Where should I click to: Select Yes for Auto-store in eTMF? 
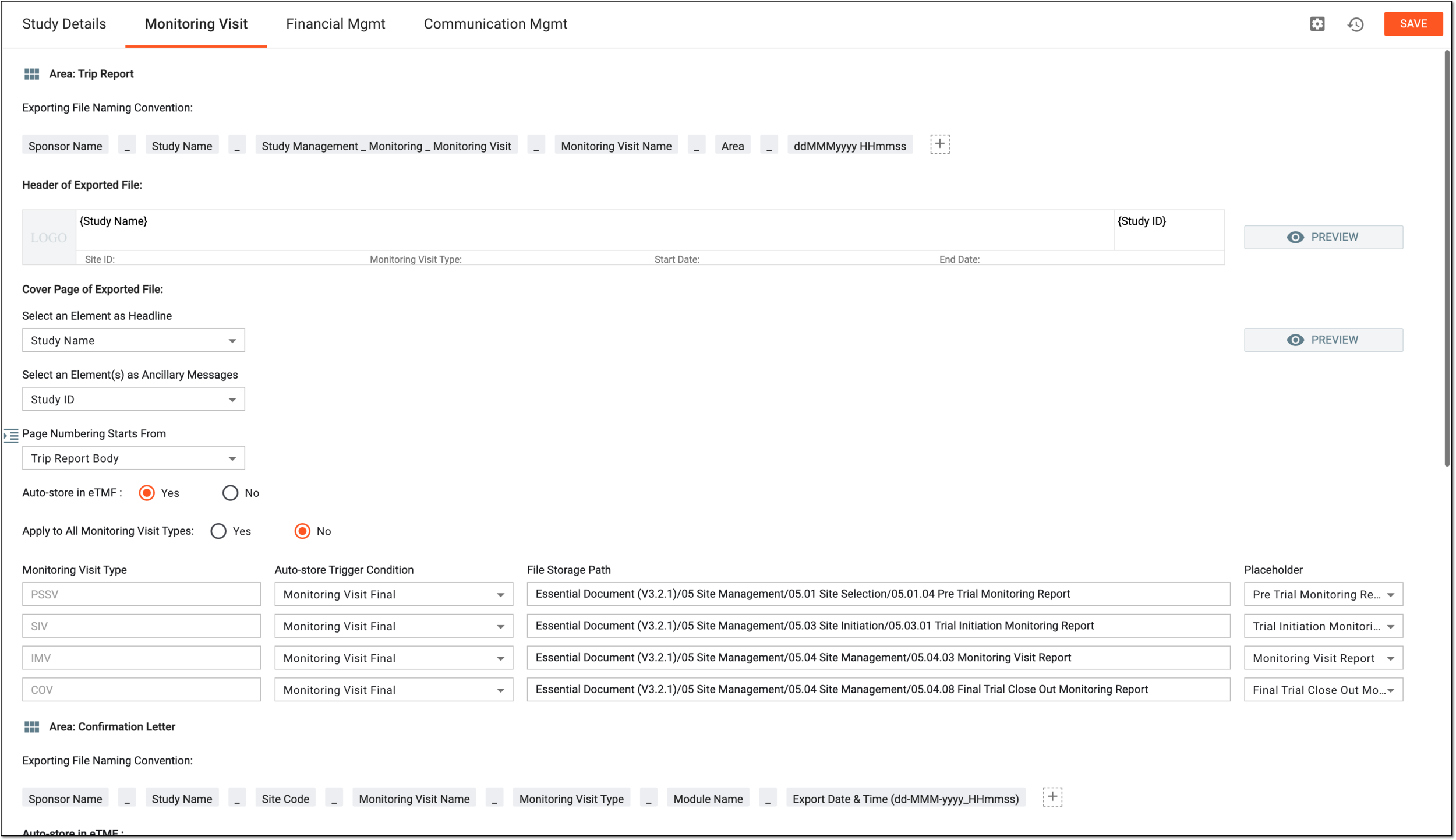point(147,493)
